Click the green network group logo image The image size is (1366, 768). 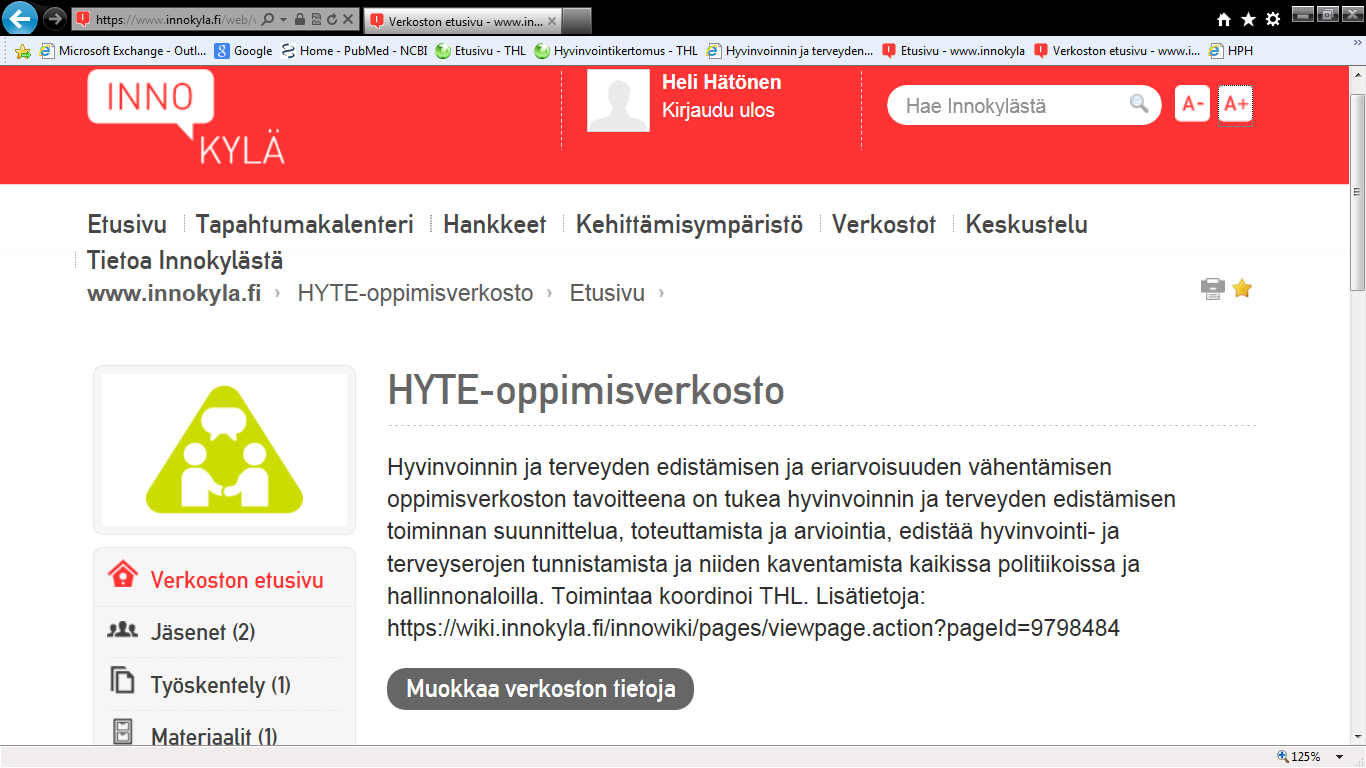[x=224, y=450]
